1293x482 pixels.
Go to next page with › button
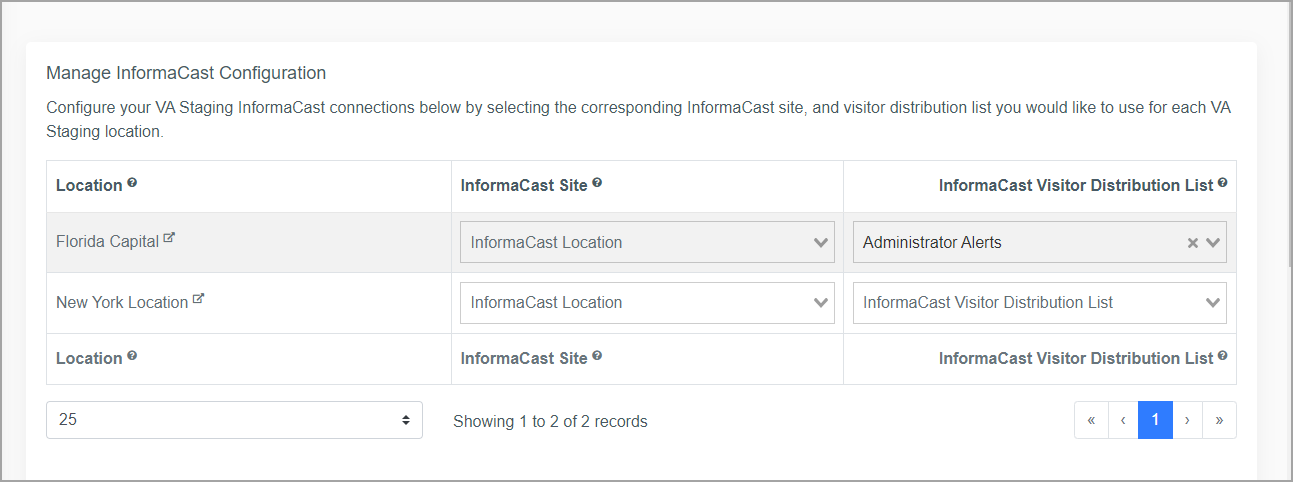coord(1187,420)
